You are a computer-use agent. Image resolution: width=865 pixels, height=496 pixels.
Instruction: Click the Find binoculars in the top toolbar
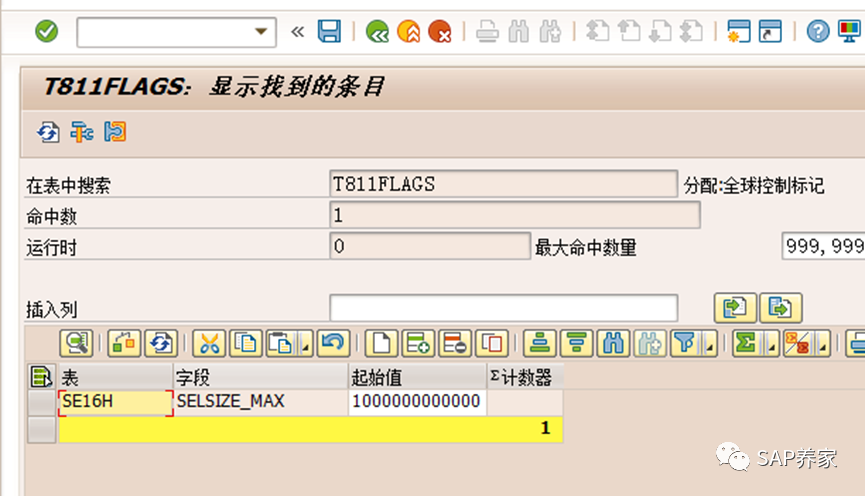pos(519,31)
